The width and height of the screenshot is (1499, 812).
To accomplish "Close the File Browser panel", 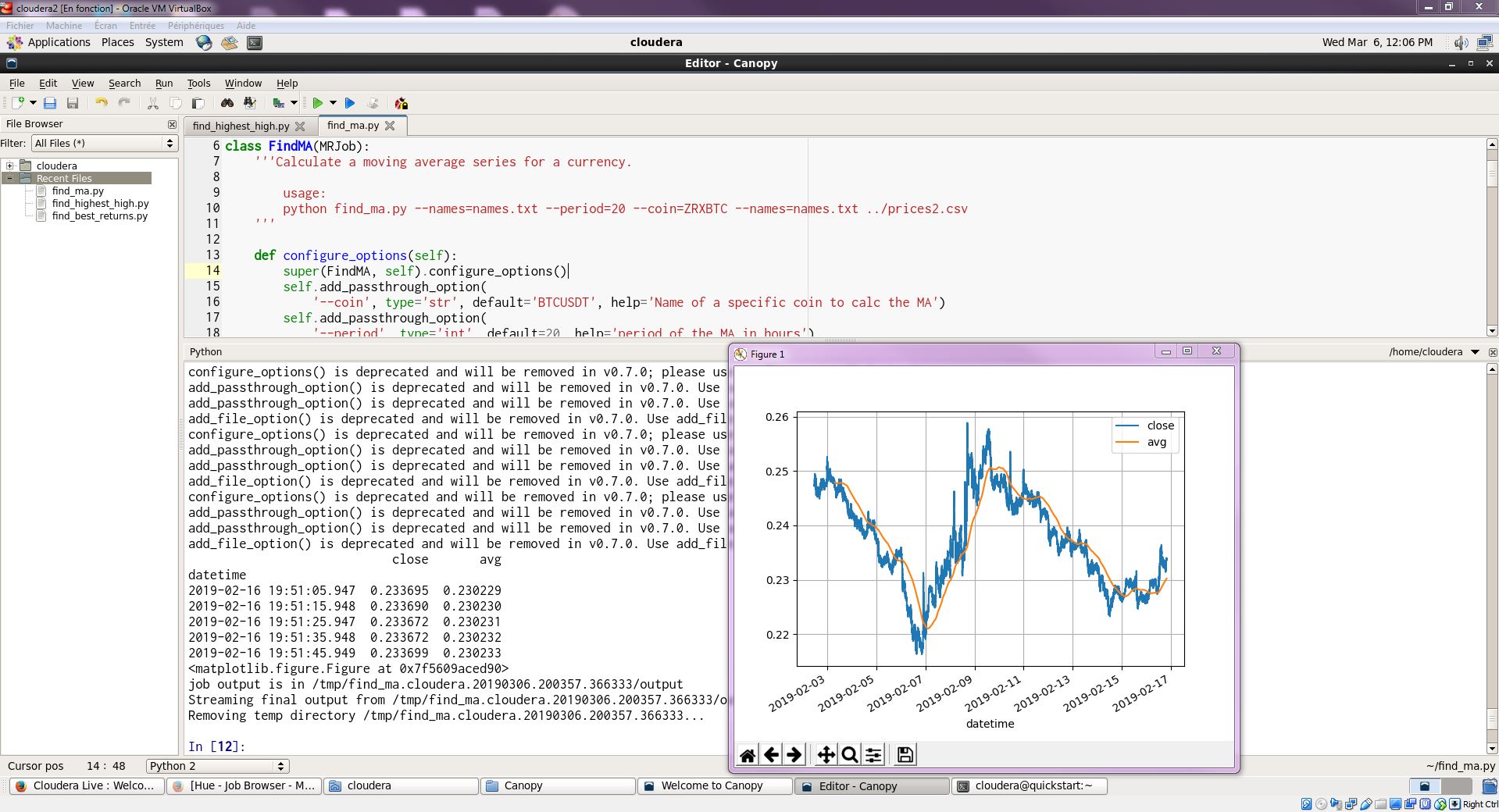I will [x=172, y=124].
